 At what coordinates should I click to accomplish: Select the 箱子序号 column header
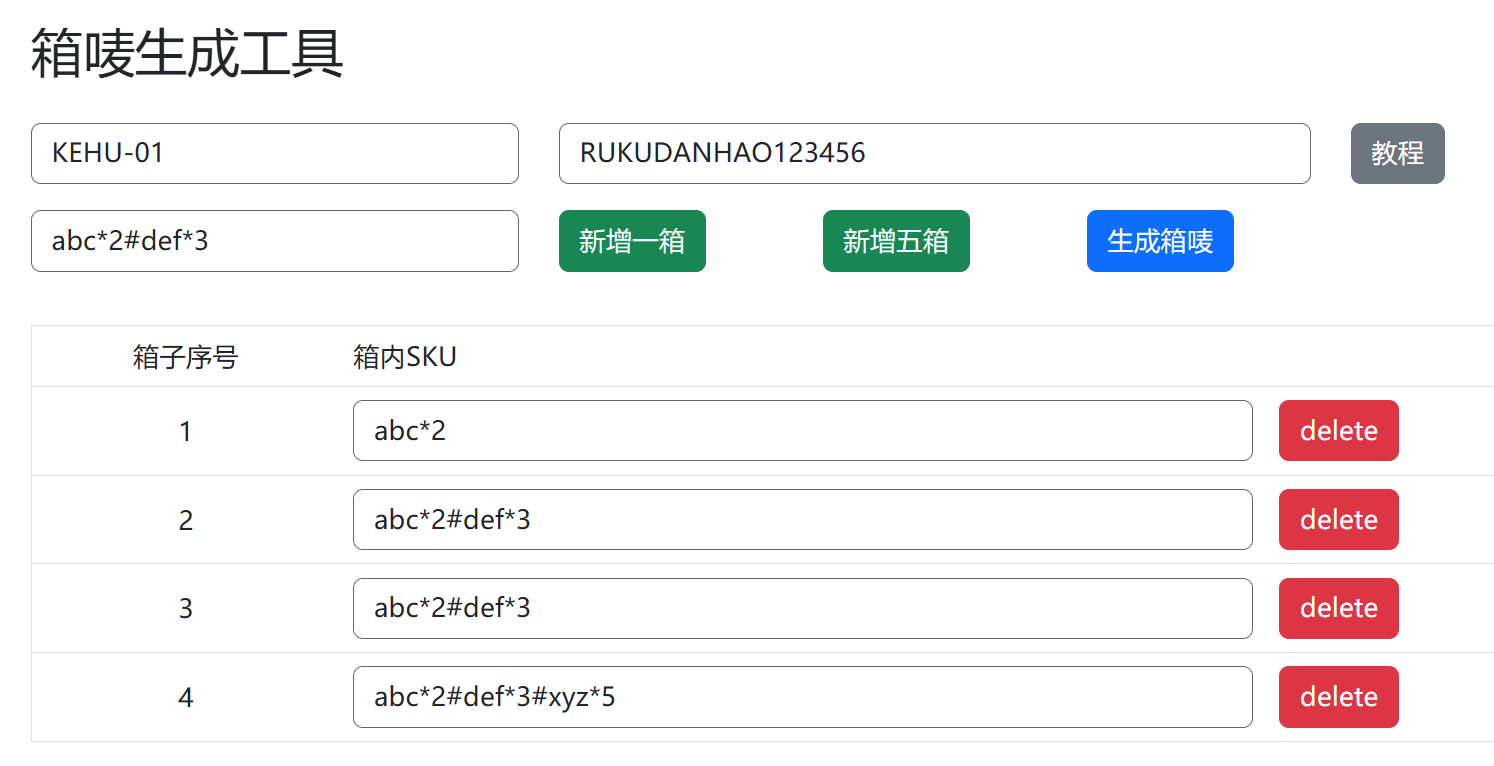(x=185, y=357)
